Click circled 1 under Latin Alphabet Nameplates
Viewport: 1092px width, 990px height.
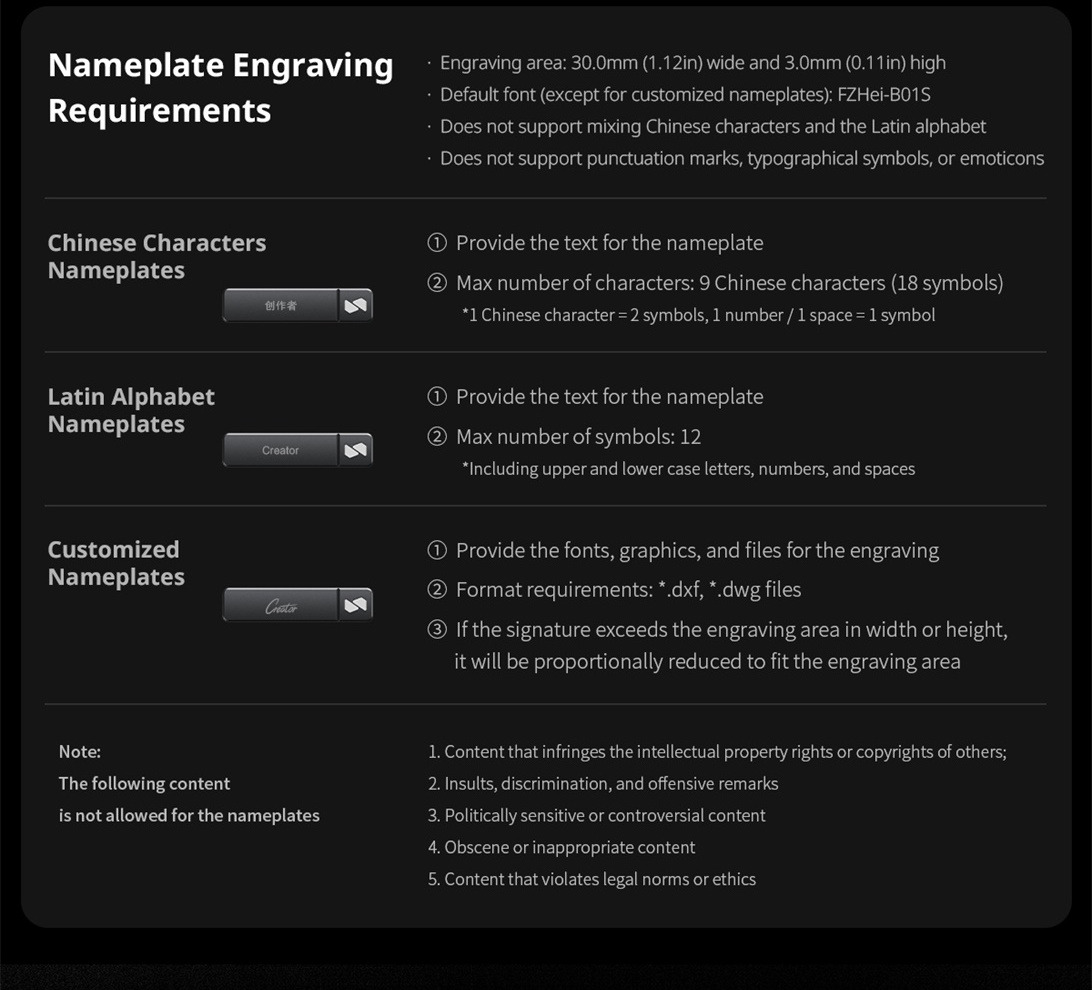click(x=437, y=397)
